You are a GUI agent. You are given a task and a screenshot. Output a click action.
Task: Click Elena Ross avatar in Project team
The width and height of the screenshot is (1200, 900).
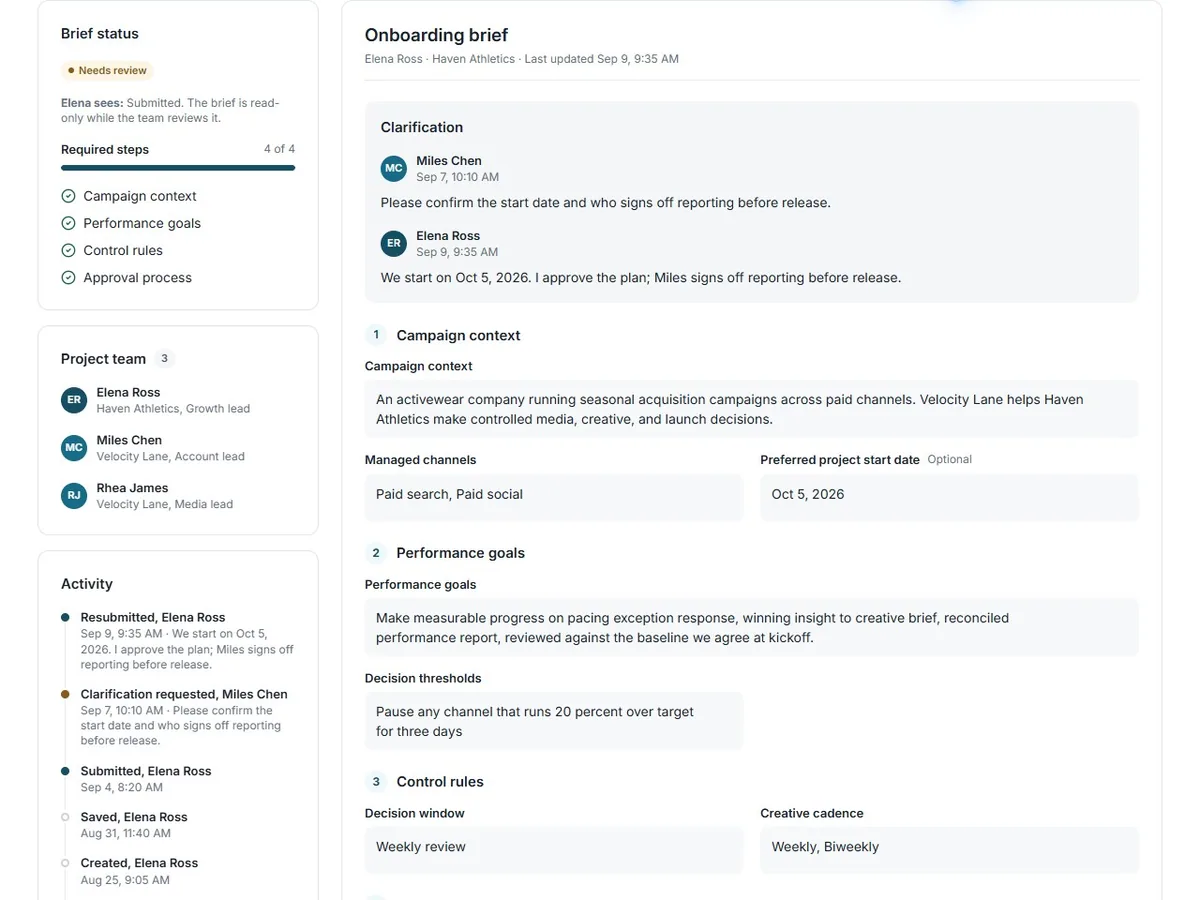pyautogui.click(x=74, y=400)
